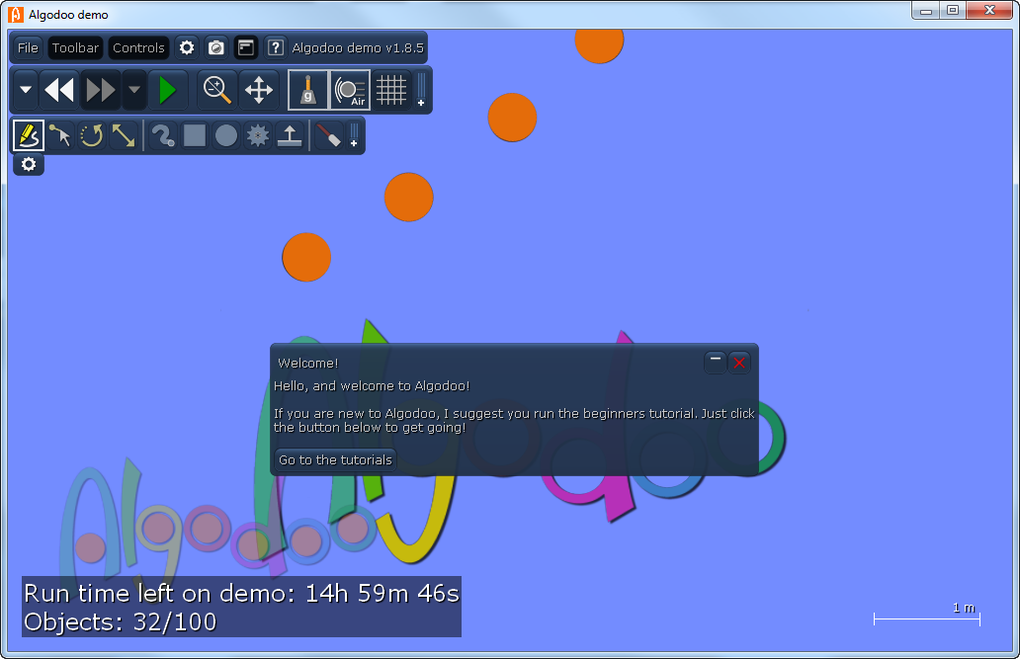Open the File menu

27,47
